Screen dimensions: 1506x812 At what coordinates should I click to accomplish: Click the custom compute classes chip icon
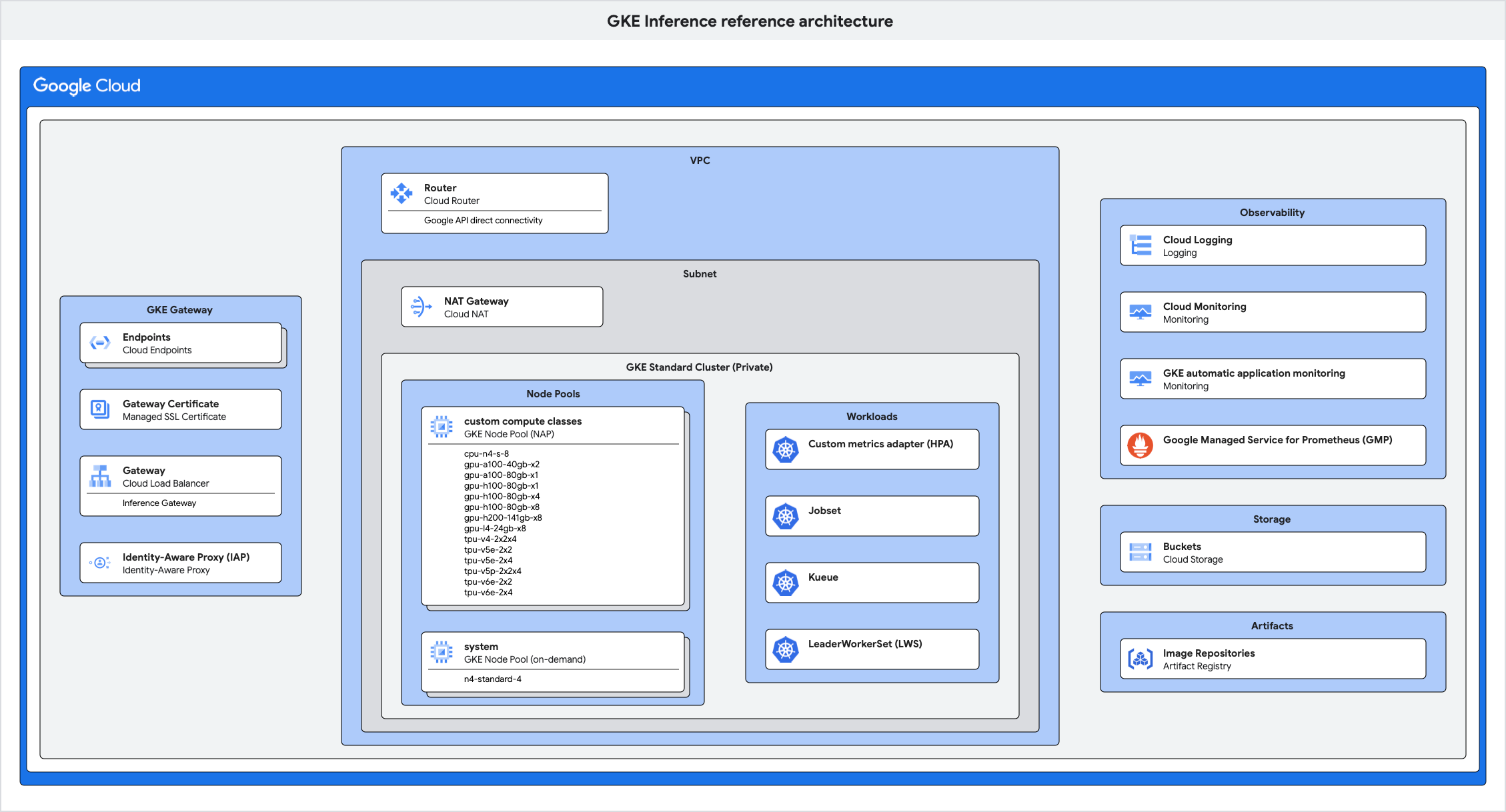pos(442,427)
